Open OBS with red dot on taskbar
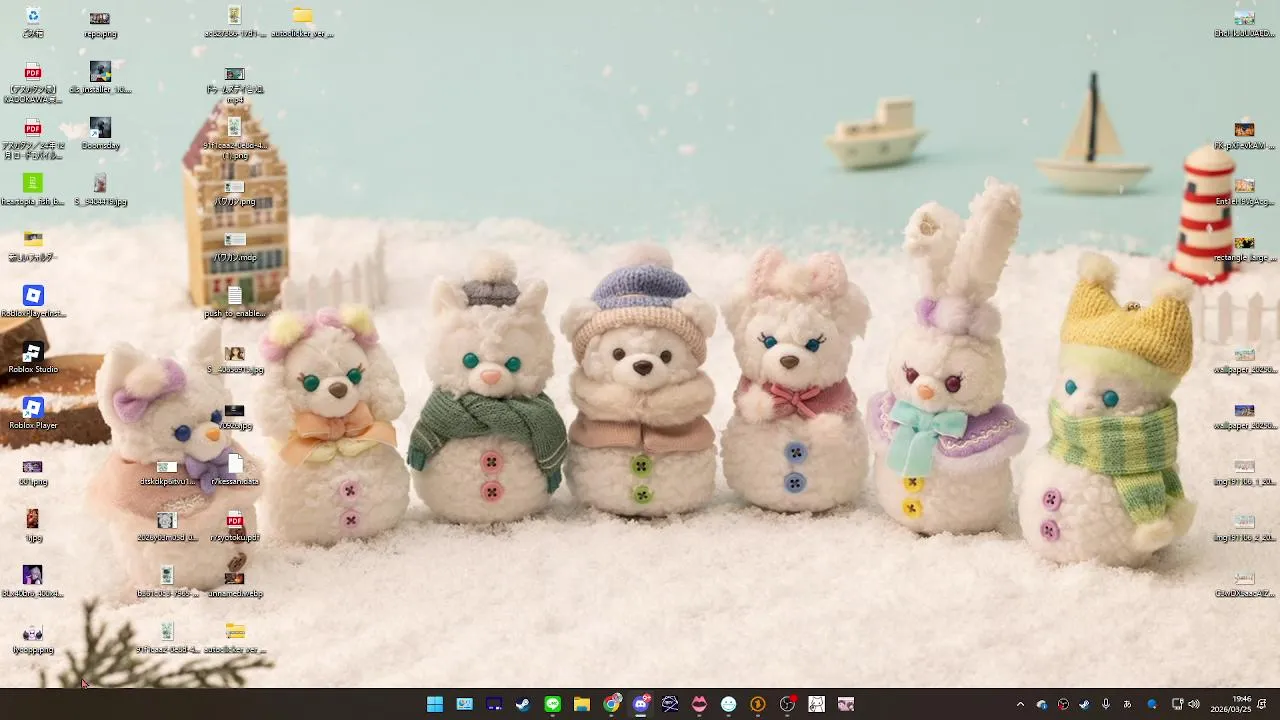 [x=787, y=704]
